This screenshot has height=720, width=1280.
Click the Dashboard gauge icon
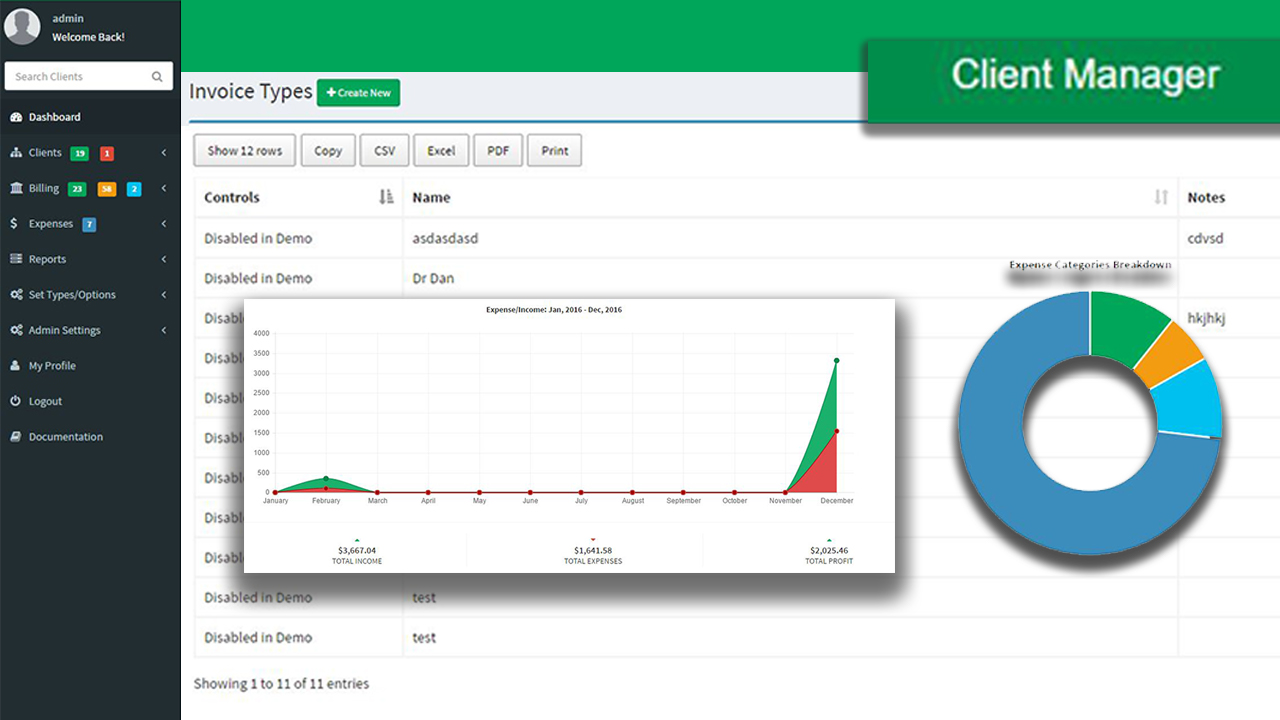coord(16,117)
